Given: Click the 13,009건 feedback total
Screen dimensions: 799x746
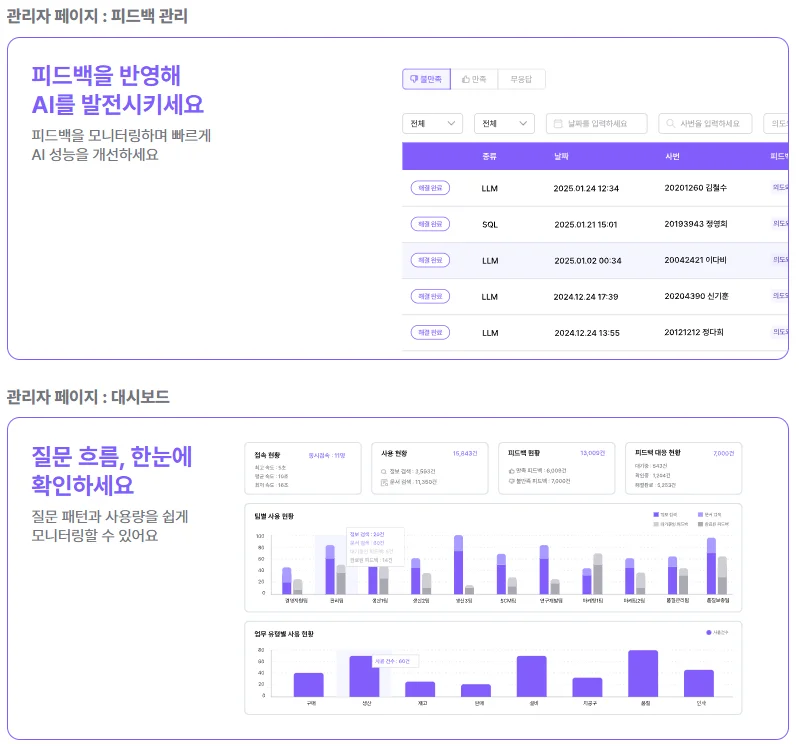Looking at the screenshot, I should (592, 453).
